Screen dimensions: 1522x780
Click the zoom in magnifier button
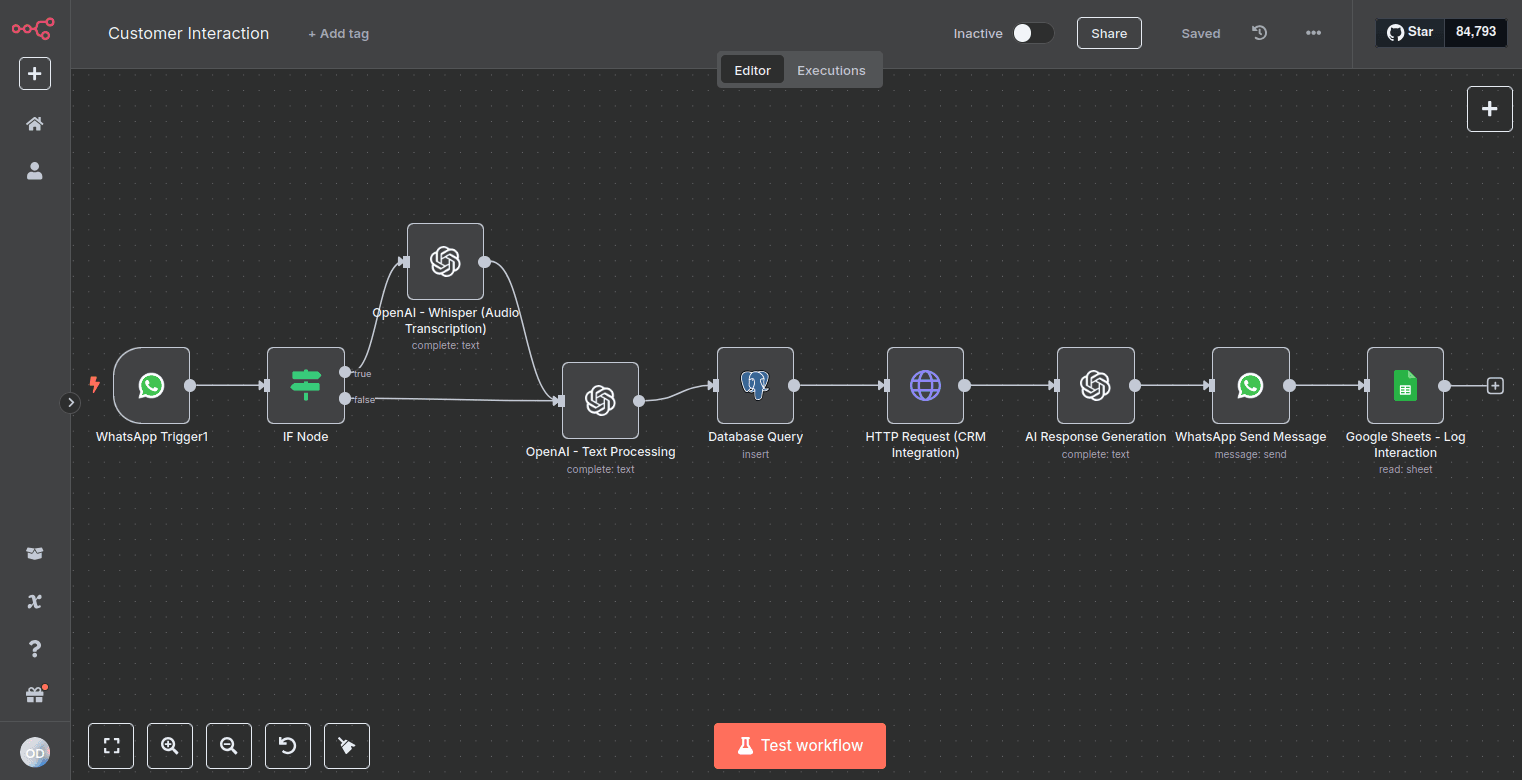(x=170, y=746)
